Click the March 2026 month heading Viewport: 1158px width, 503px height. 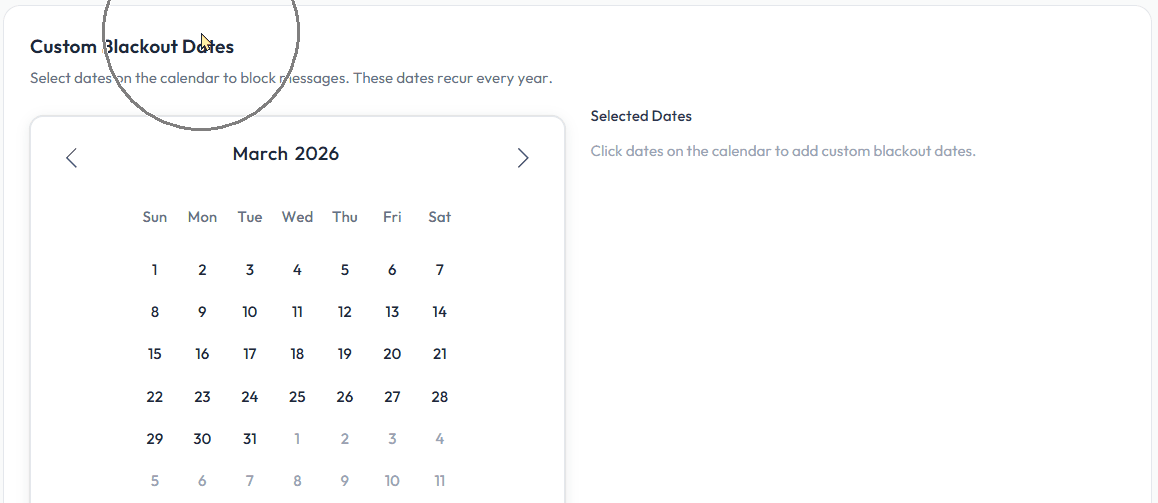coord(286,154)
